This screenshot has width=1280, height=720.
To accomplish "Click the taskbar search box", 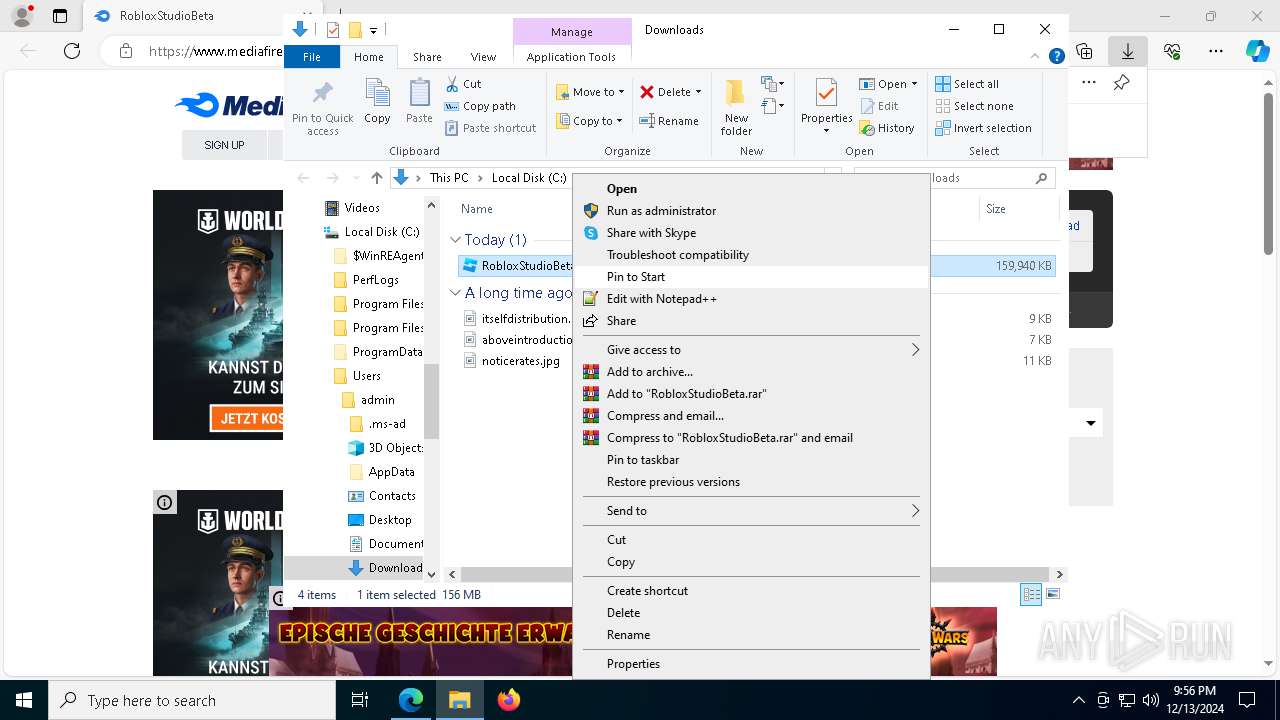I will point(192,700).
